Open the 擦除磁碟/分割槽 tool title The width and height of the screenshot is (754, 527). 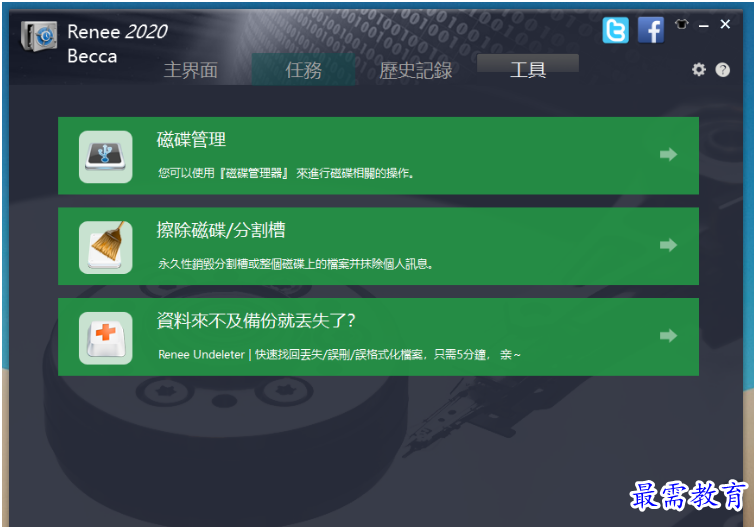(221, 230)
